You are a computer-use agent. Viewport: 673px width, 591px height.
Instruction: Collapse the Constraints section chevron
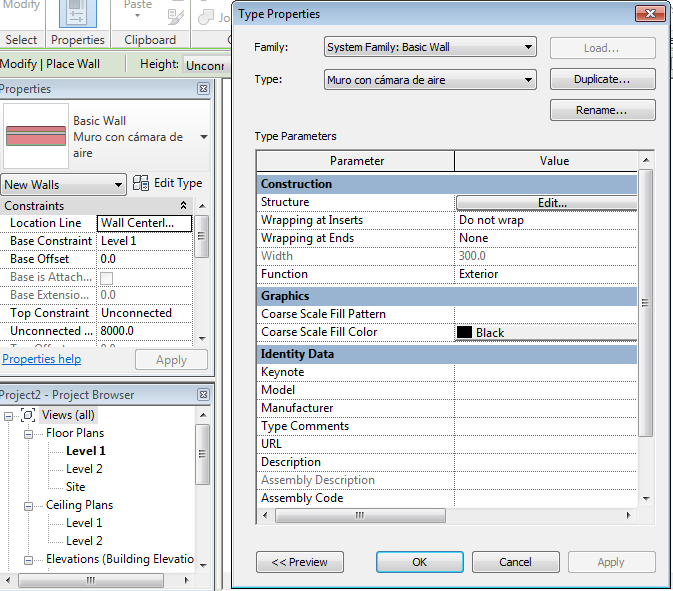click(184, 206)
